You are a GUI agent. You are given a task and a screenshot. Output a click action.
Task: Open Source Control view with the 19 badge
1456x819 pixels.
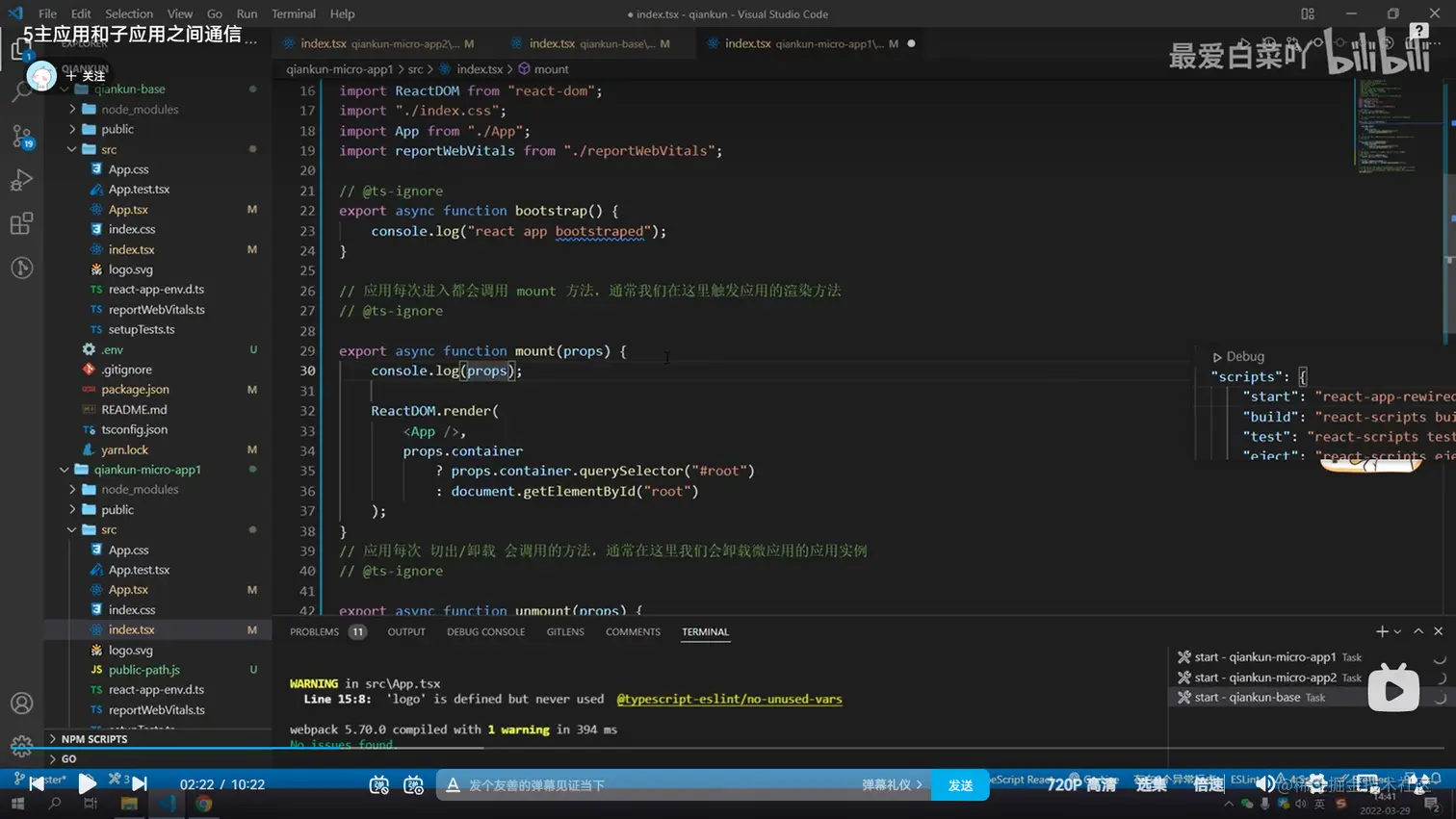coord(21,137)
